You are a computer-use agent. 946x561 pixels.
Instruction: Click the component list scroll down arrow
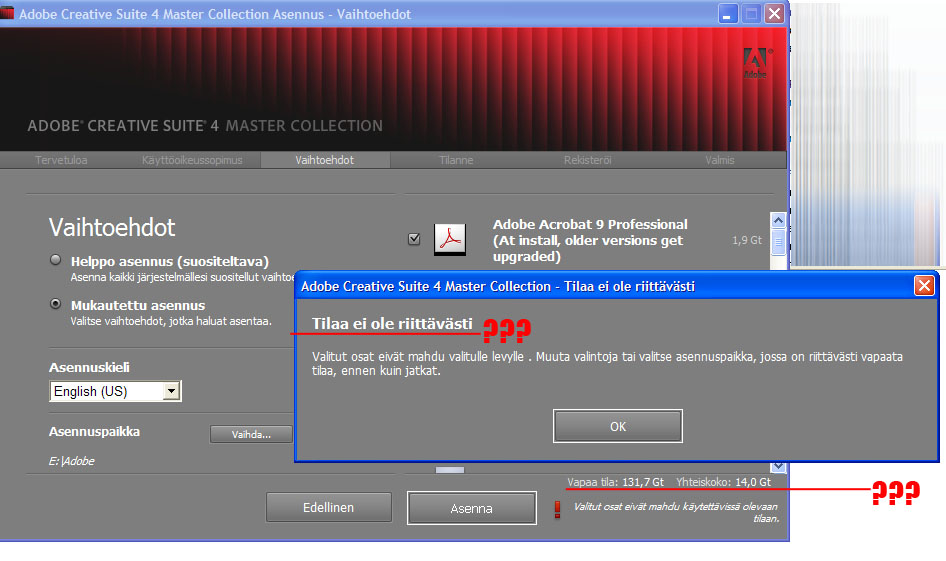(x=778, y=466)
